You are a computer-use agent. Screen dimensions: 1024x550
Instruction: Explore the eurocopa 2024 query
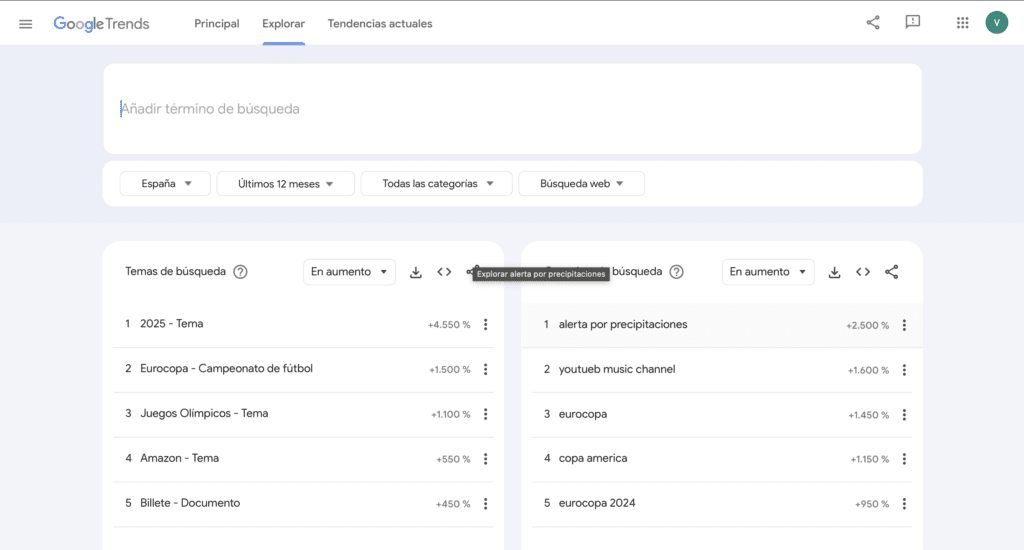pos(597,503)
